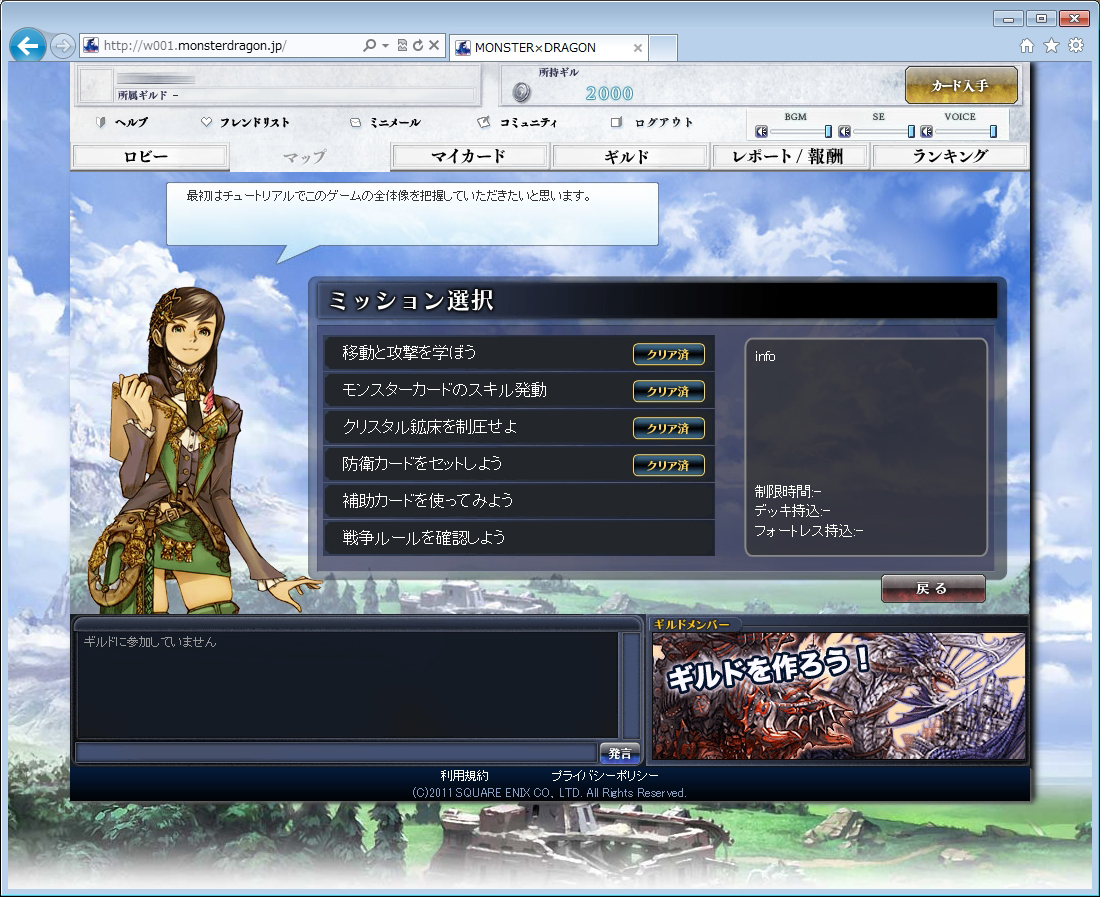The height and width of the screenshot is (897, 1100).
Task: Click the browser forward arrow button
Action: (62, 46)
